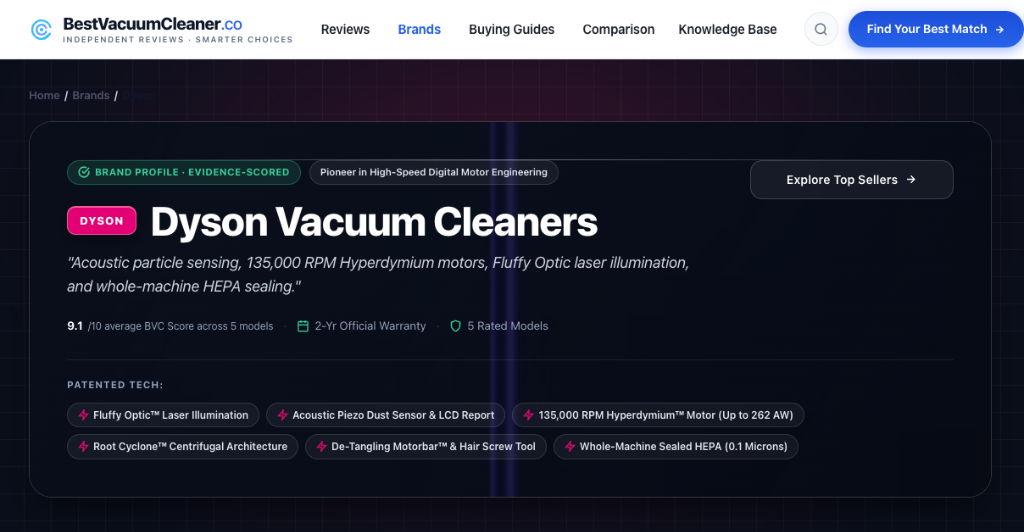Click the bolt icon on the Acoustic Piezo chip
Image resolution: width=1024 pixels, height=532 pixels.
tap(283, 415)
